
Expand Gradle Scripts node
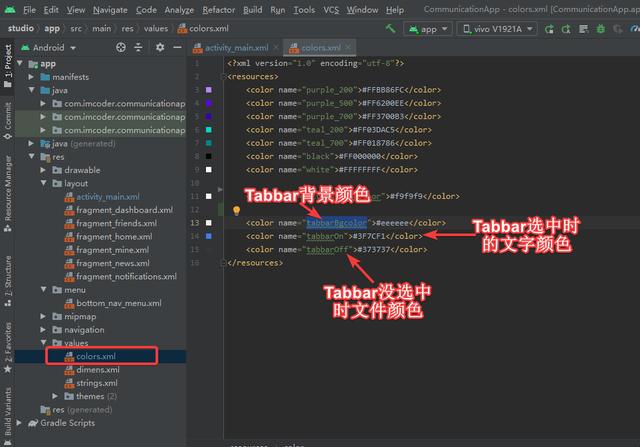pos(19,423)
